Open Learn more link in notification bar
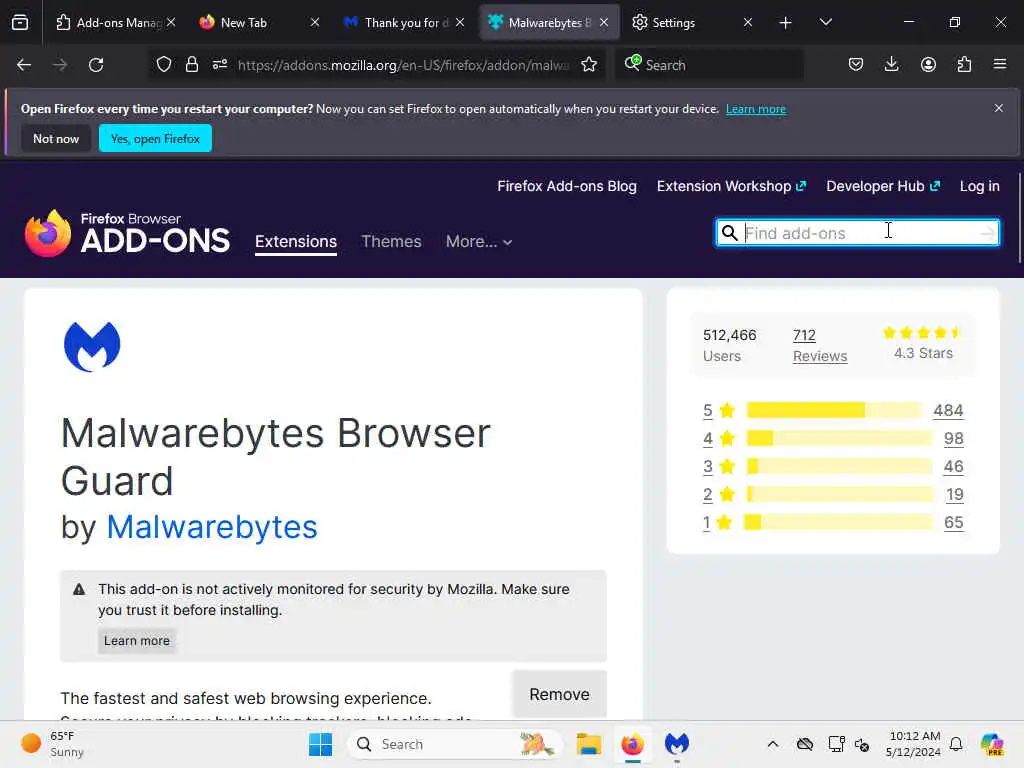 point(756,109)
